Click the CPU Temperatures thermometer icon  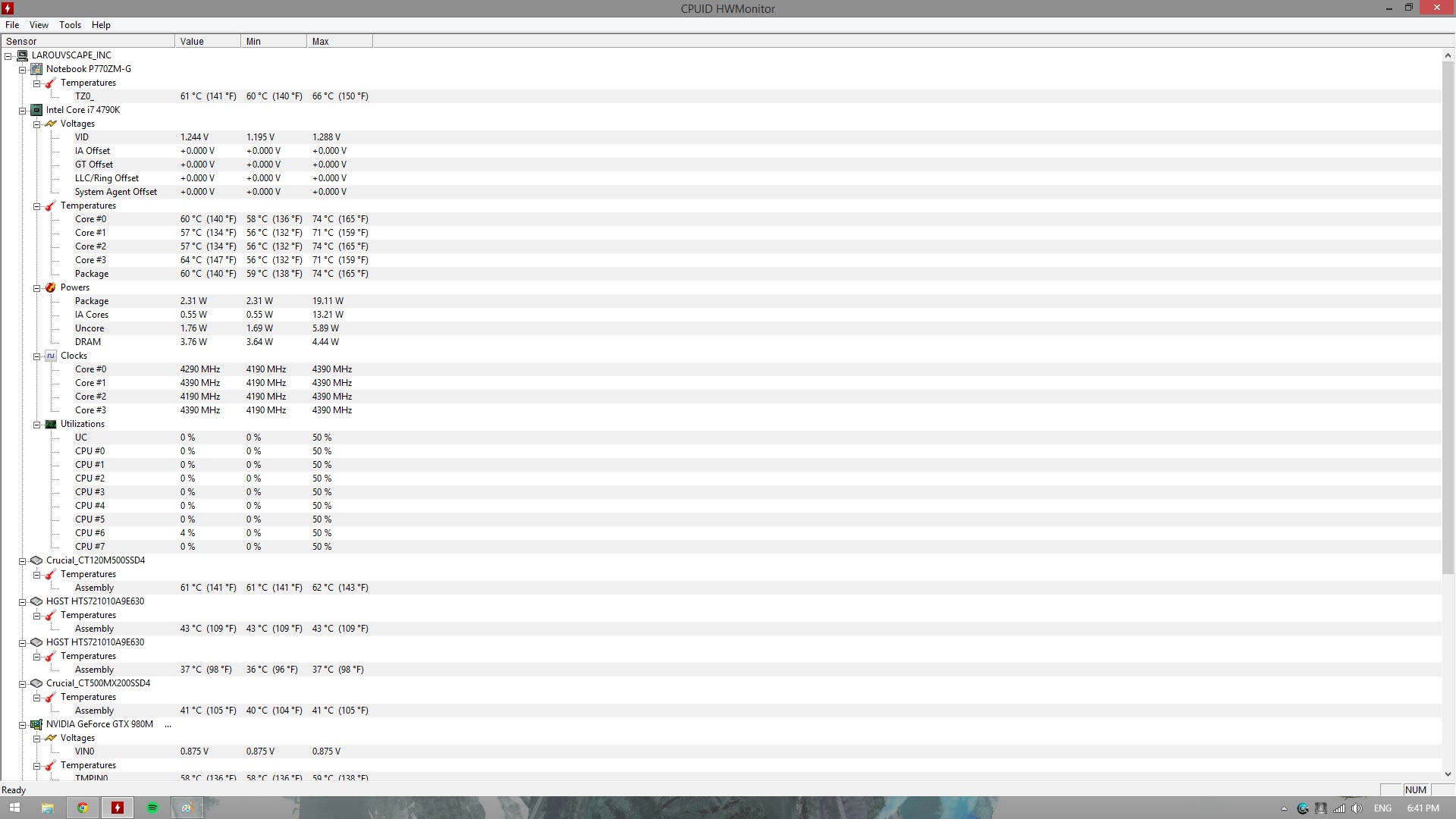point(51,206)
